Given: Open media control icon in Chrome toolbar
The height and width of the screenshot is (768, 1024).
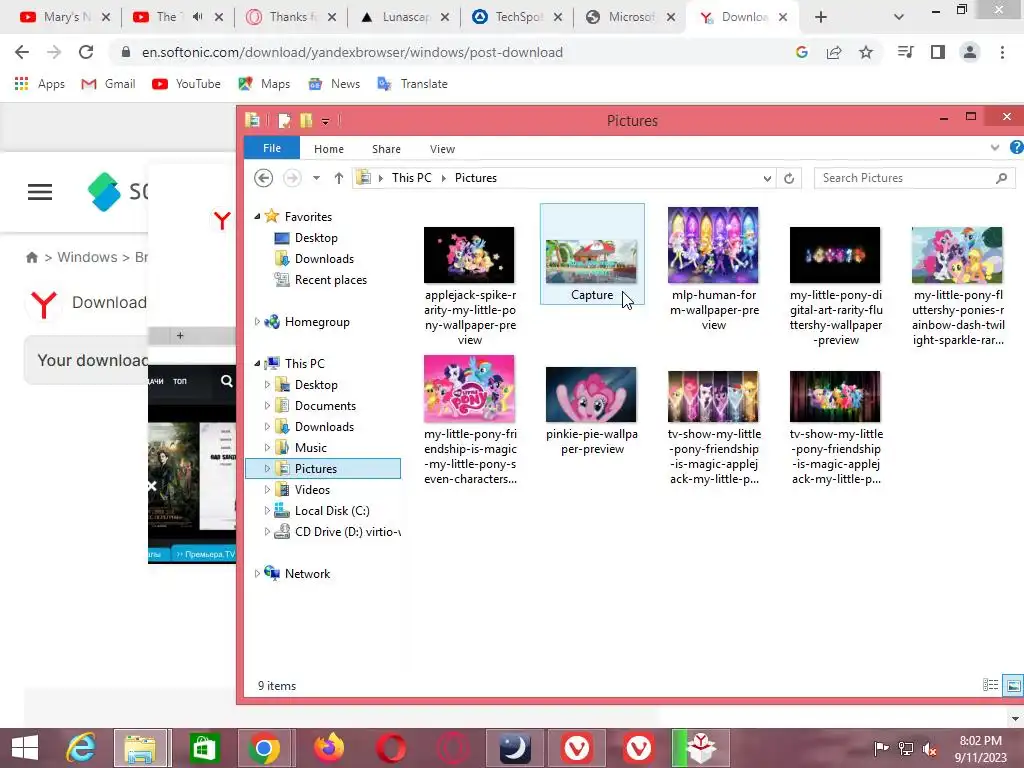Looking at the screenshot, I should point(905,52).
